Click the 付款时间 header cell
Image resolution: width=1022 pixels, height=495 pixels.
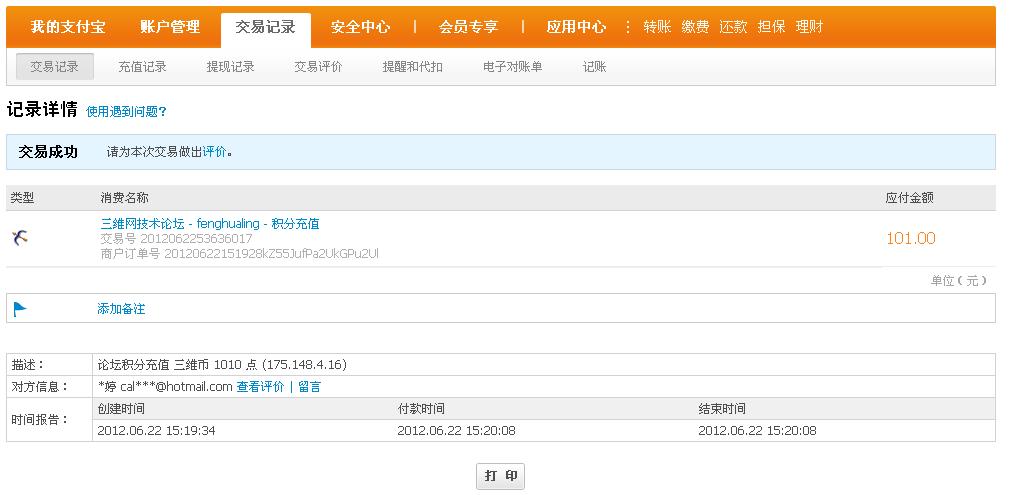click(421, 409)
